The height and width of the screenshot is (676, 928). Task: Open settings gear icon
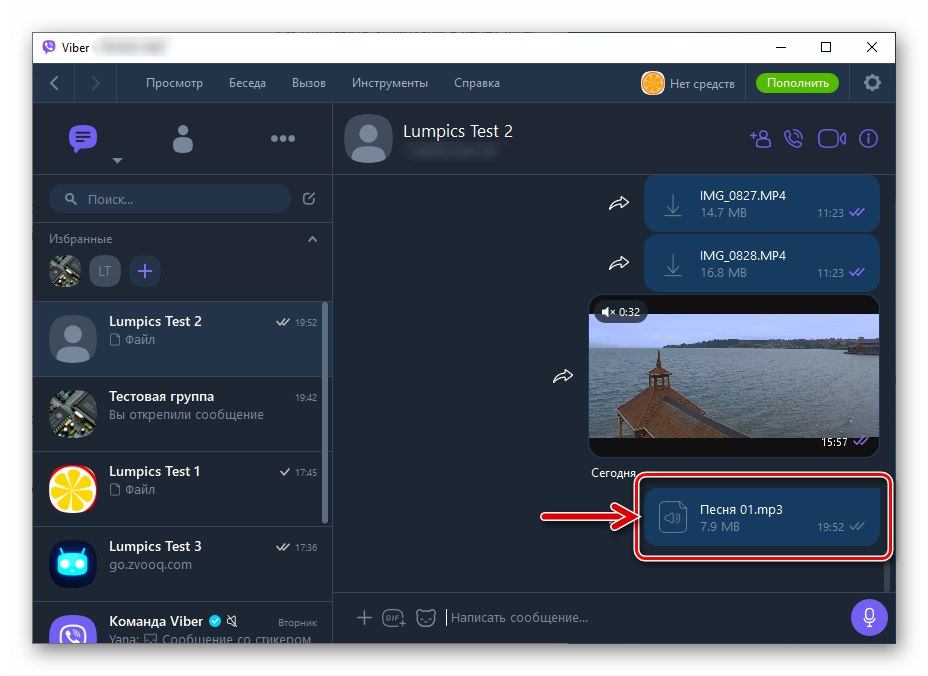coord(872,83)
